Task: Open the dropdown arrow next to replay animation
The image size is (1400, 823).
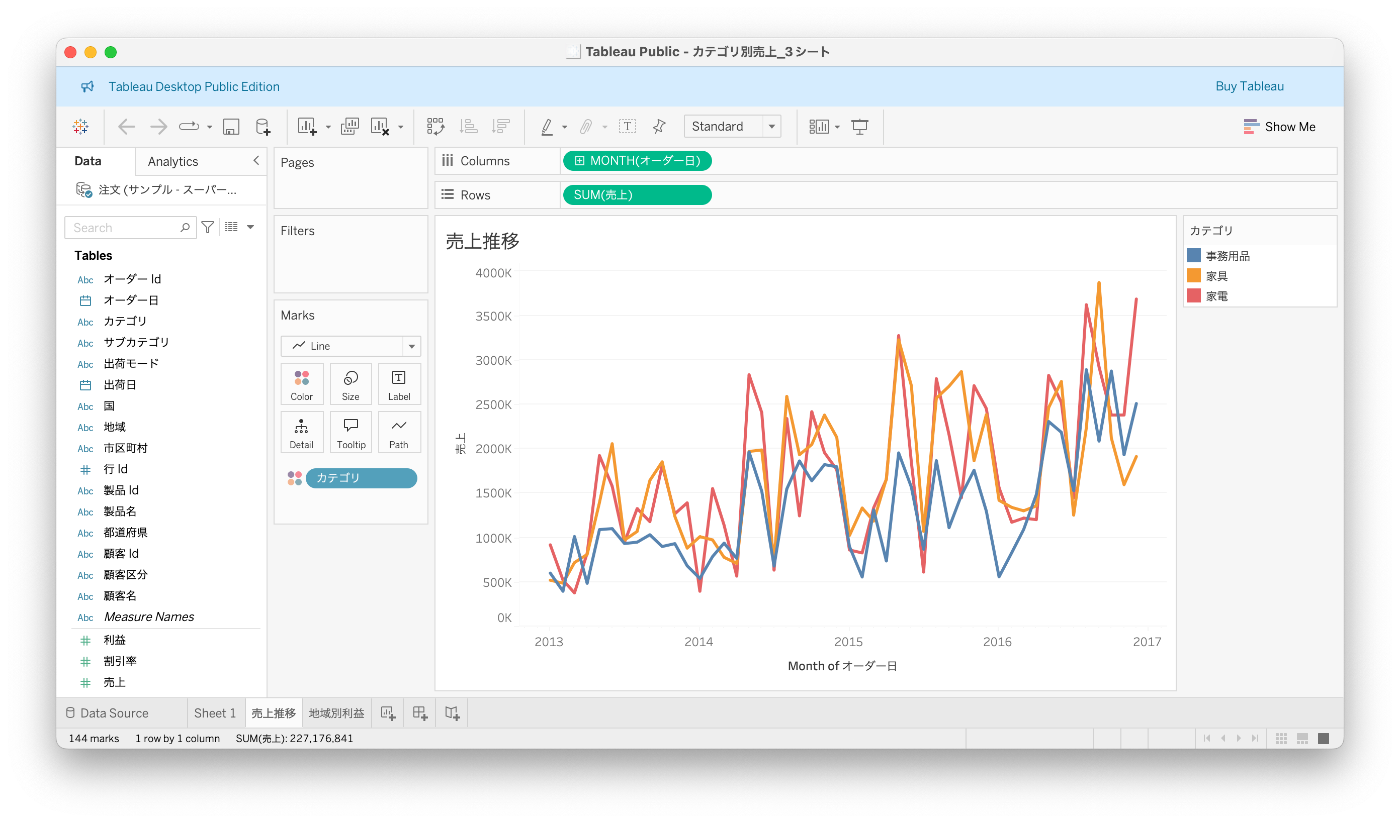Action: pyautogui.click(x=209, y=128)
